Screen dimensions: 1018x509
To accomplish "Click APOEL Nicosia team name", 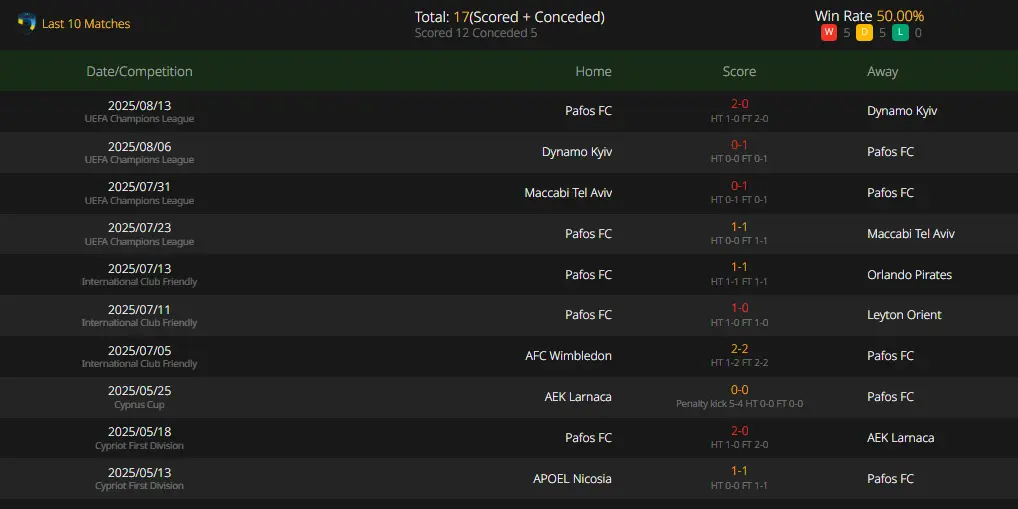I will point(571,478).
